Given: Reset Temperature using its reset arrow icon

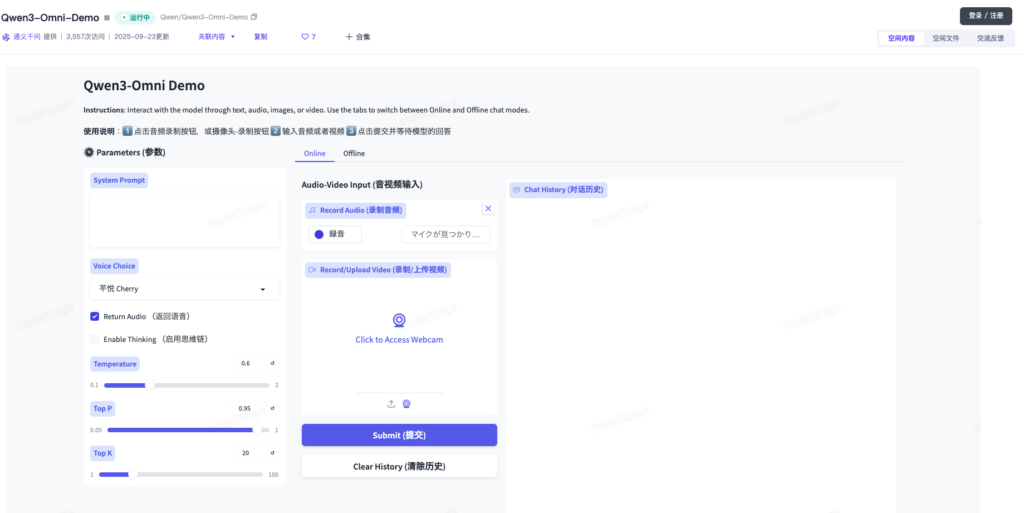Looking at the screenshot, I should 272,363.
